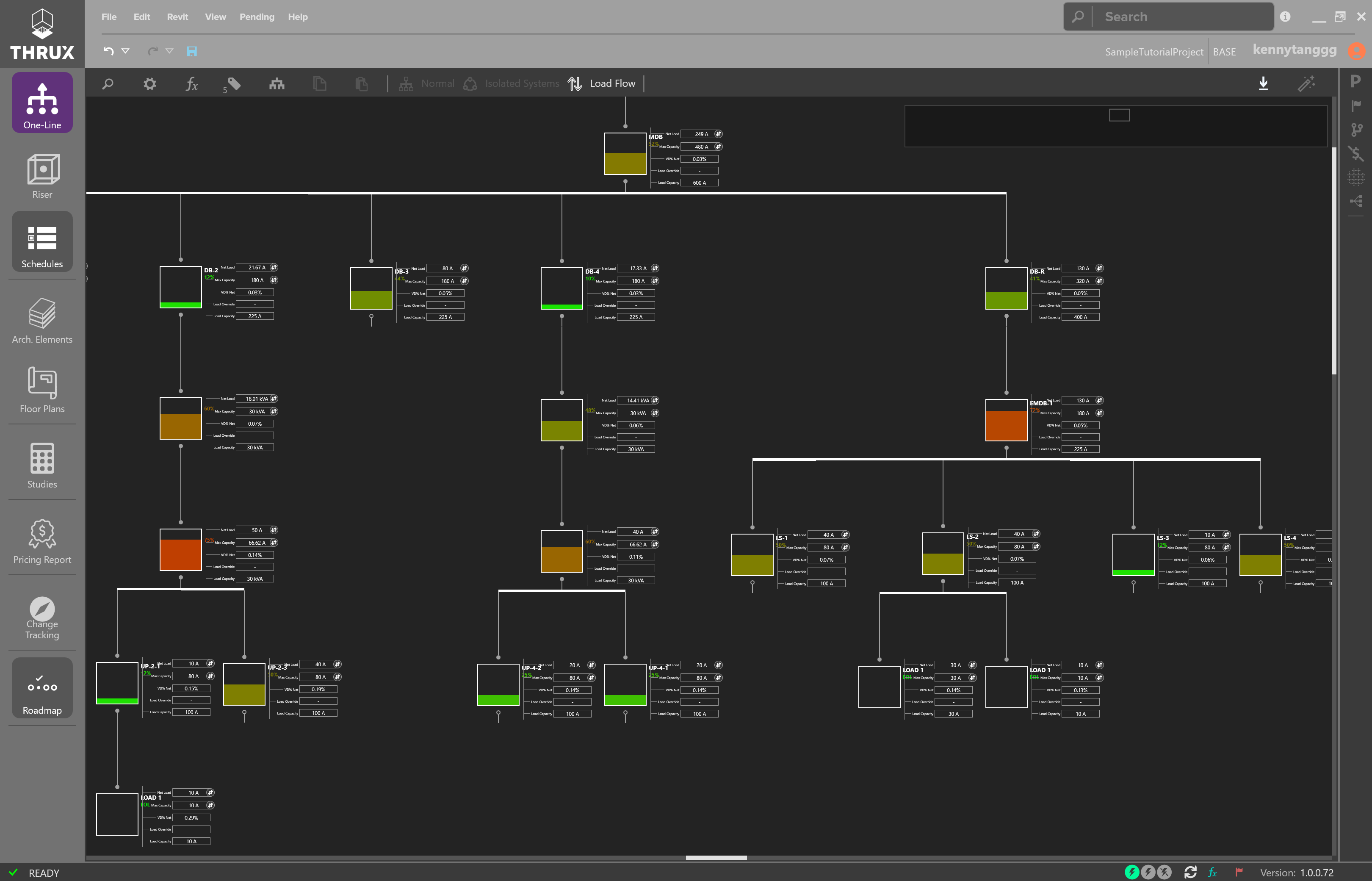The image size is (1372, 881).
Task: Toggle the MDB Net Load swap icon
Action: point(718,134)
